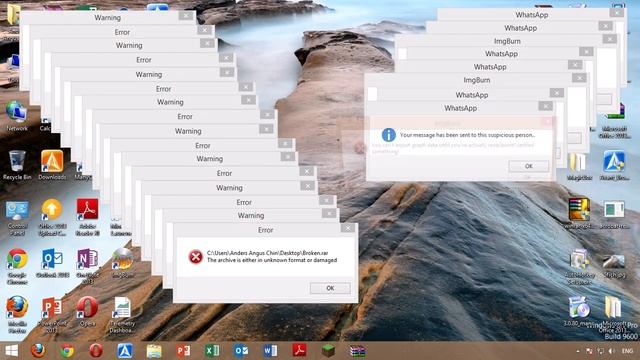
Task: Launch Firefox from the taskbar
Action: click(x=38, y=351)
